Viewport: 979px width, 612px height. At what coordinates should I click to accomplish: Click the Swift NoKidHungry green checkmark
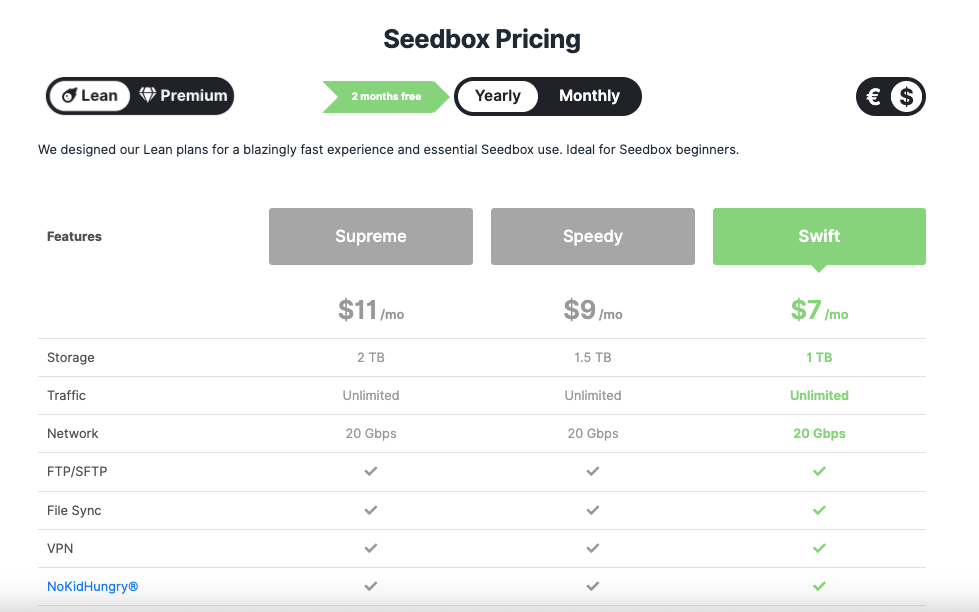819,586
